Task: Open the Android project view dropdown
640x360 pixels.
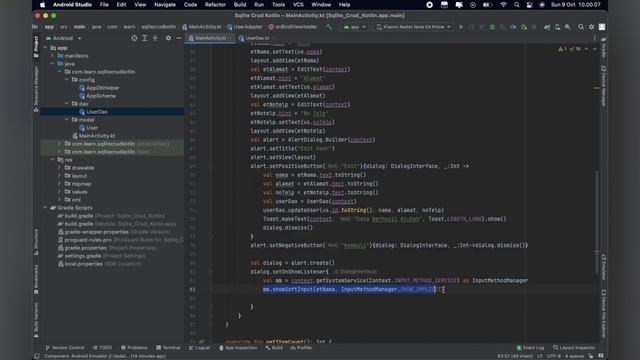Action: pyautogui.click(x=64, y=38)
